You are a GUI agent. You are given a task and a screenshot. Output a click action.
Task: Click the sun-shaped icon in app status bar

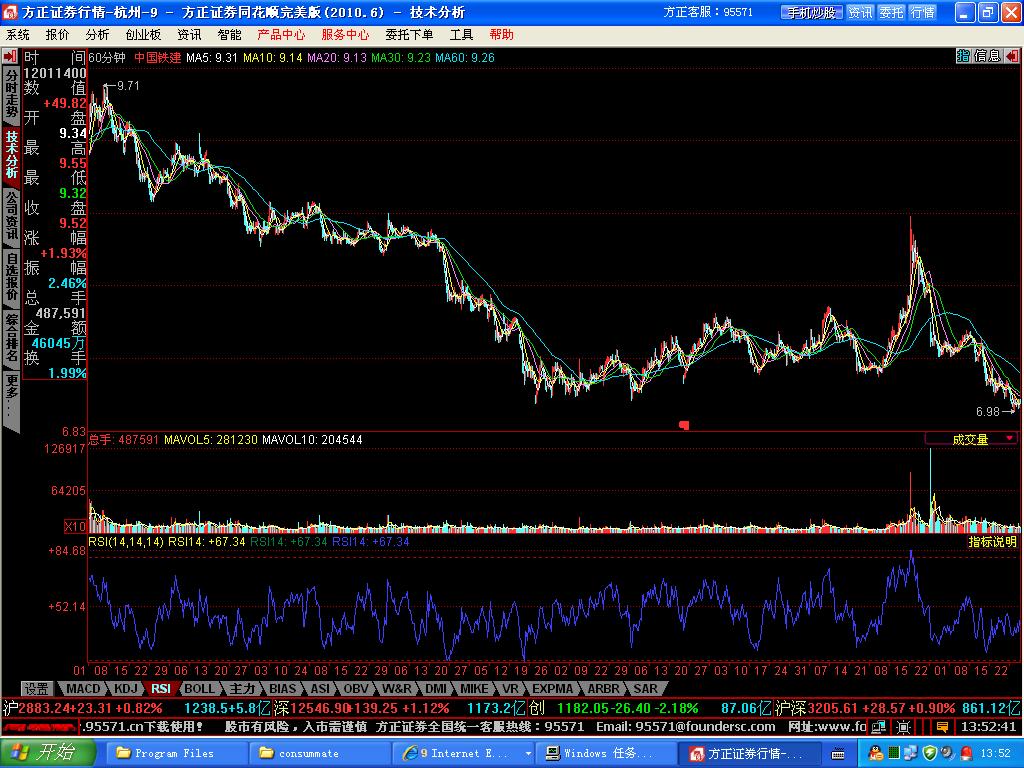tap(903, 726)
